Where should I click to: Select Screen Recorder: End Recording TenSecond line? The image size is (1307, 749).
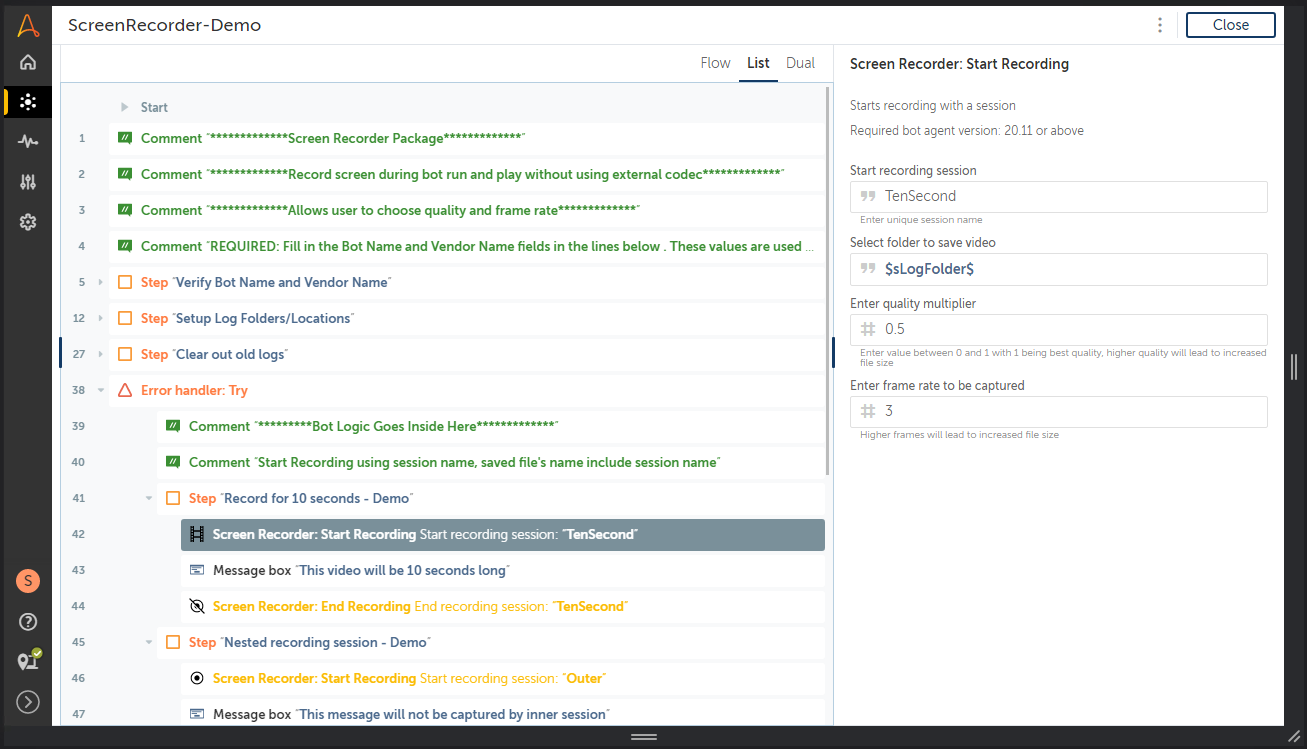(x=419, y=607)
